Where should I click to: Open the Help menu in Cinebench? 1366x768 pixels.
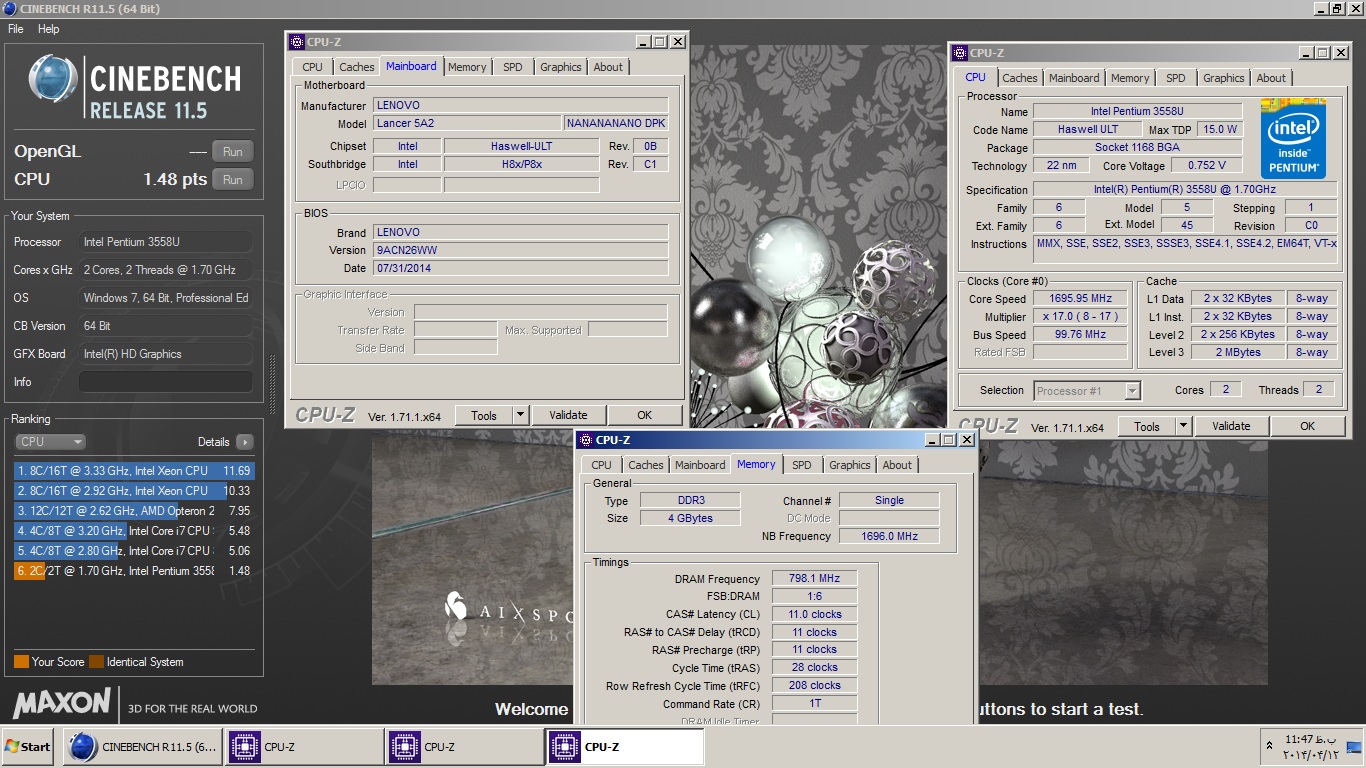49,29
